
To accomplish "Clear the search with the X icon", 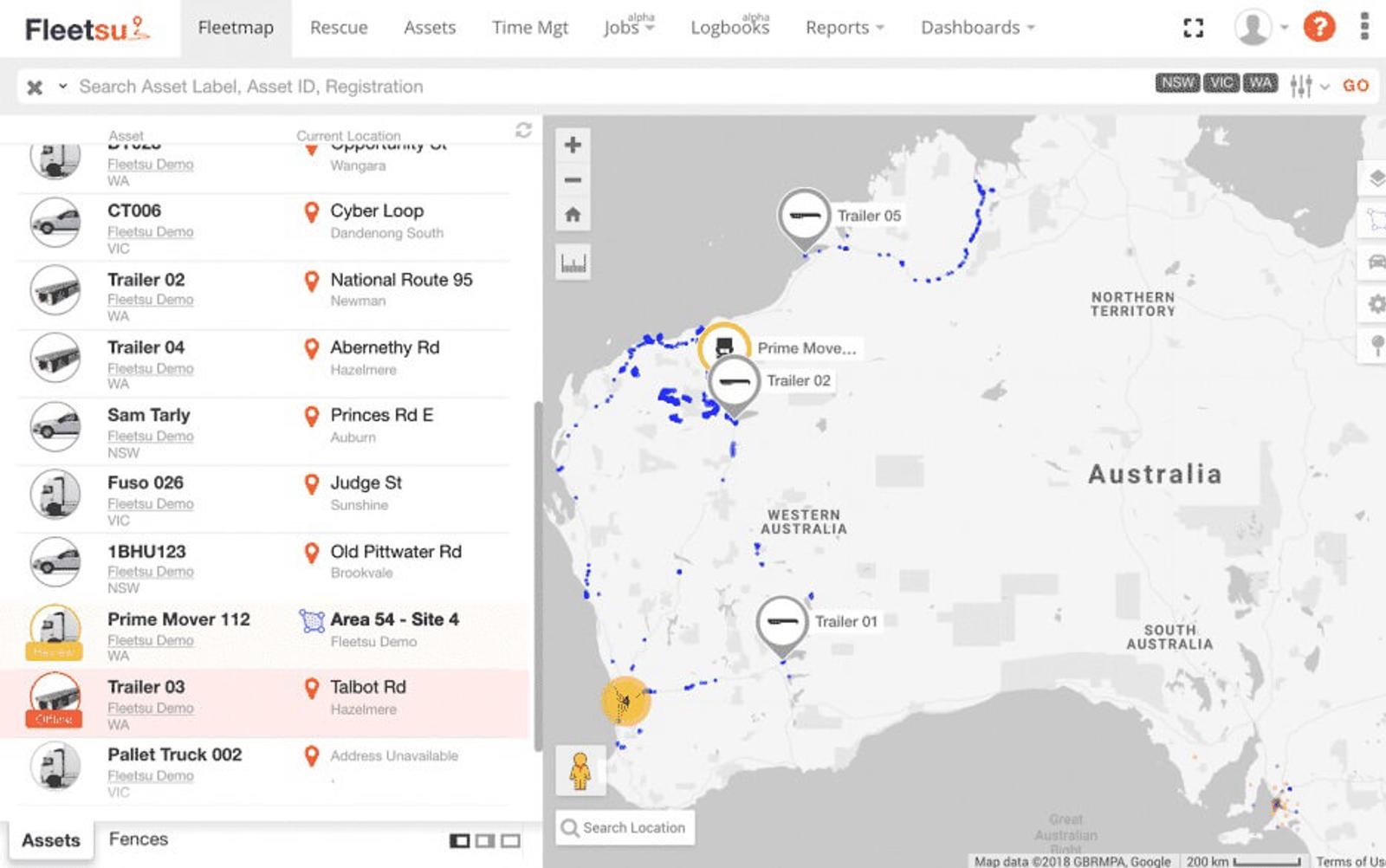I will pyautogui.click(x=35, y=87).
